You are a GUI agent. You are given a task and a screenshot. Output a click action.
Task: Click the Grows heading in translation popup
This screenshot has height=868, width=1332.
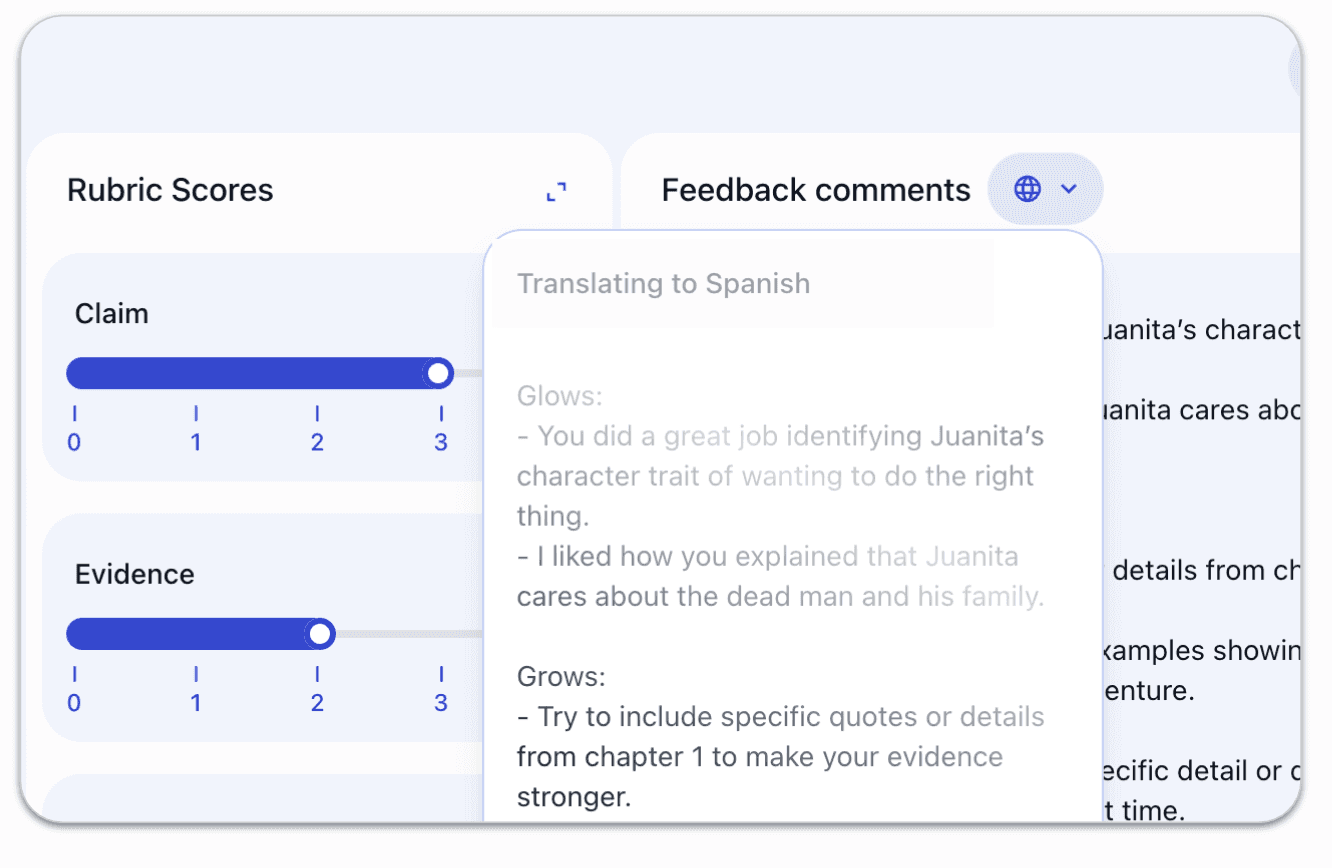[x=561, y=677]
